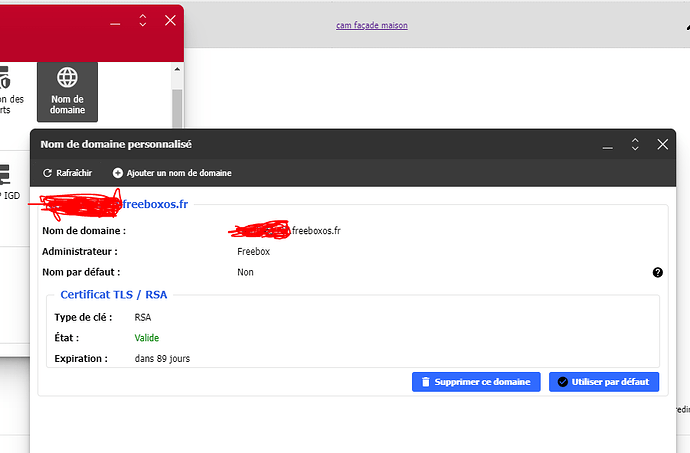Minimize the red settings window
Screen dimensions: 690x453
115,22
